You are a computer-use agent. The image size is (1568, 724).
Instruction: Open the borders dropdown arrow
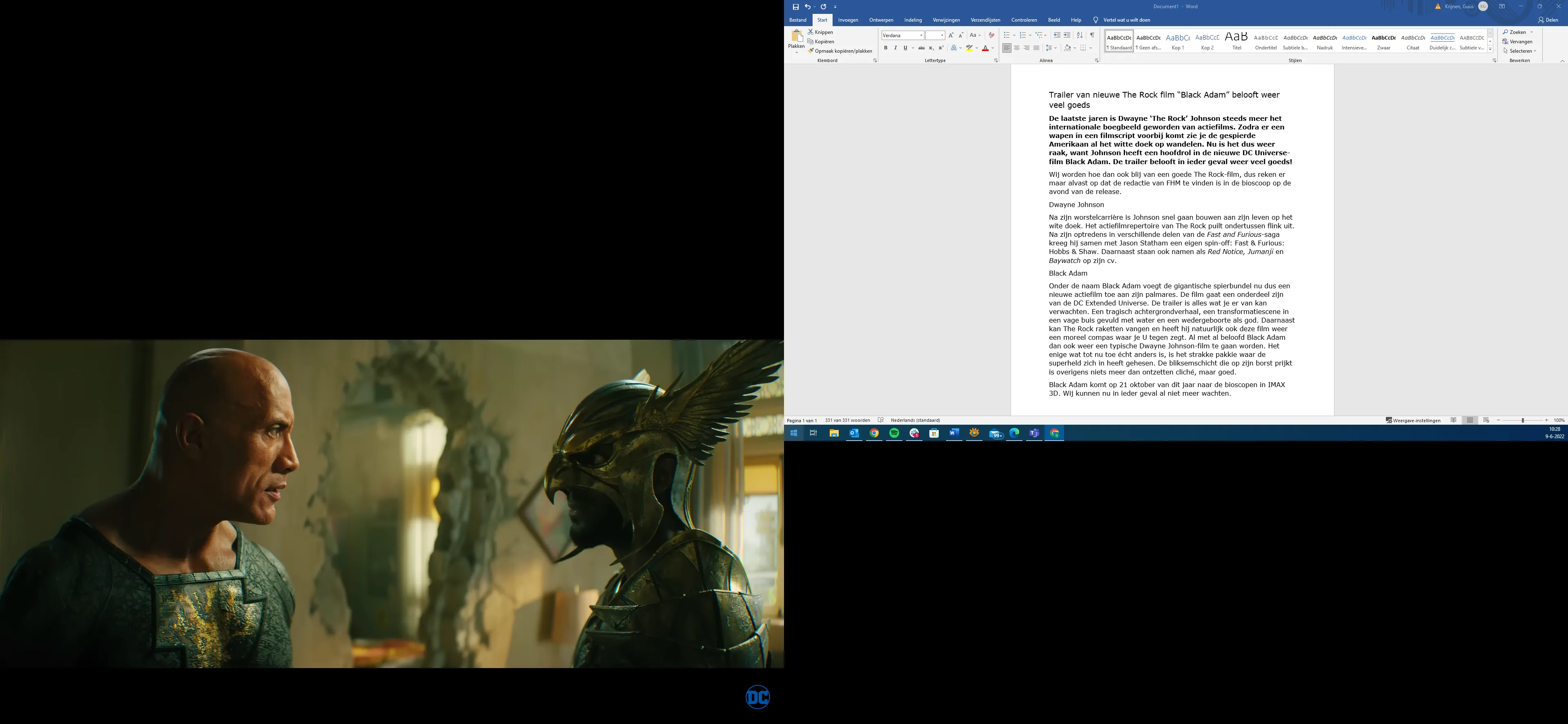(1091, 48)
